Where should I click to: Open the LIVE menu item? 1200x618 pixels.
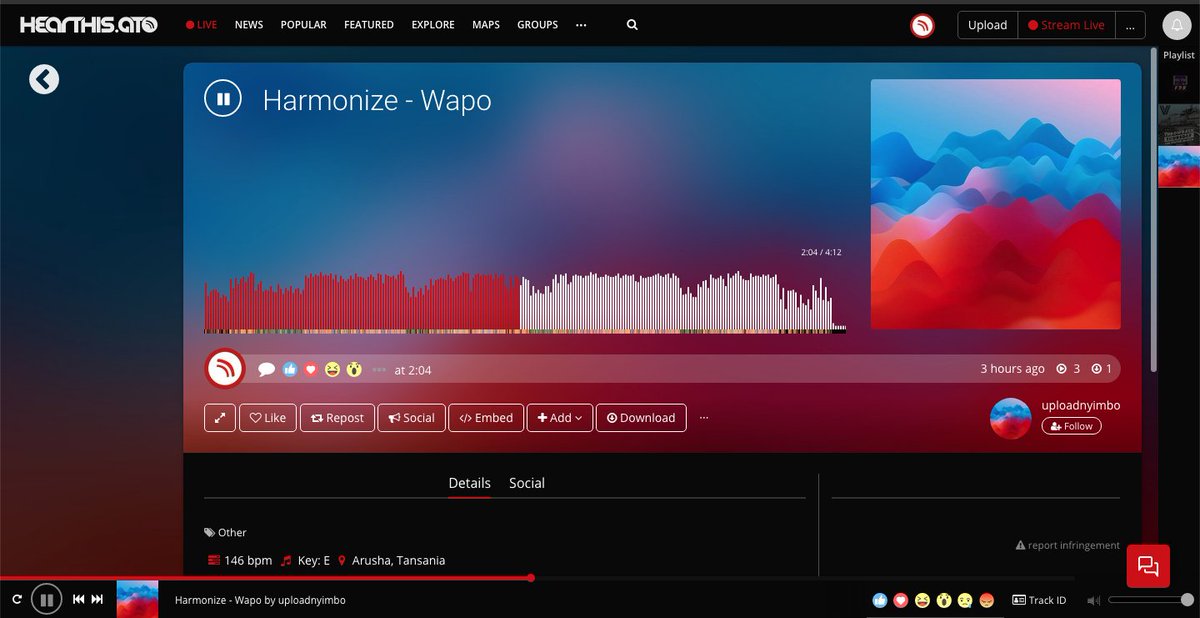tap(201, 25)
